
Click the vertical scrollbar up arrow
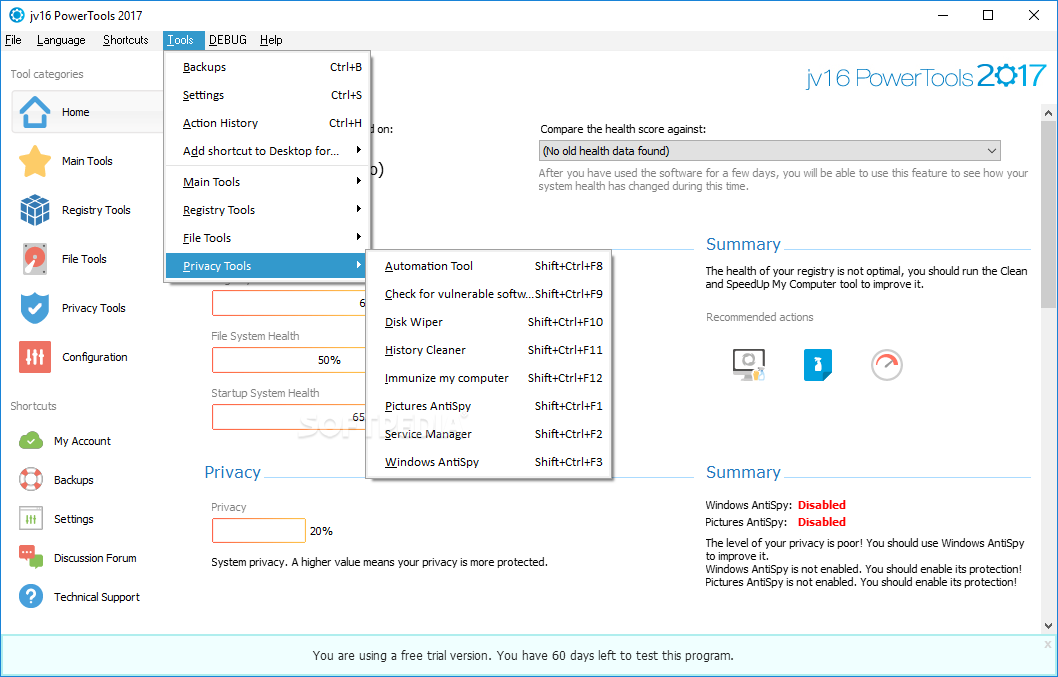tap(1049, 113)
